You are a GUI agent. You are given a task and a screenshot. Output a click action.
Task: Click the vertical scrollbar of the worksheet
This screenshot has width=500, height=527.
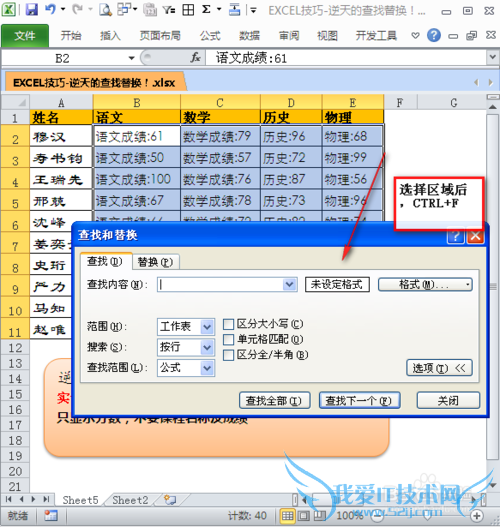coord(493,286)
